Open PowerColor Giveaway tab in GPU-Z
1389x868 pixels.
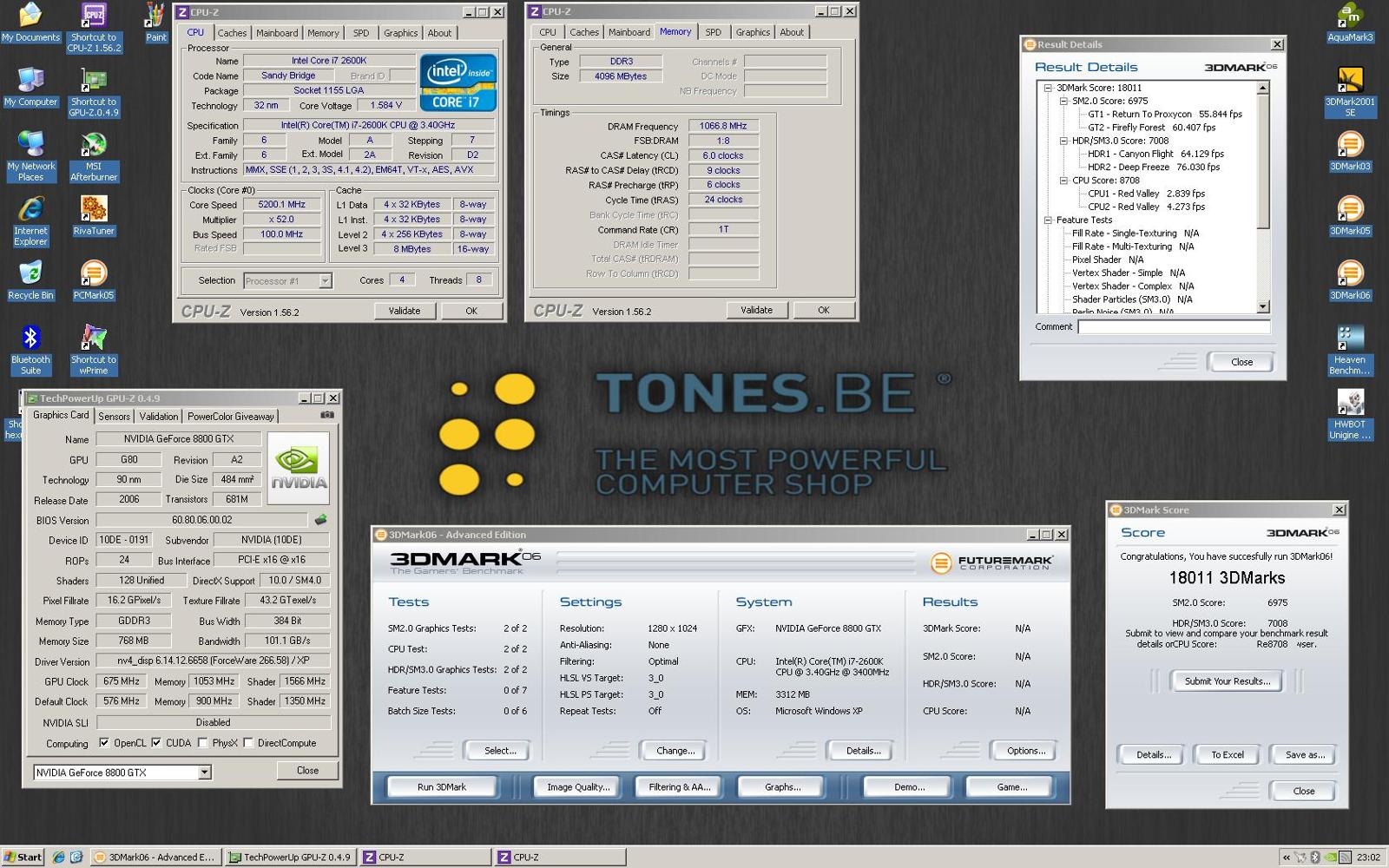click(x=230, y=417)
